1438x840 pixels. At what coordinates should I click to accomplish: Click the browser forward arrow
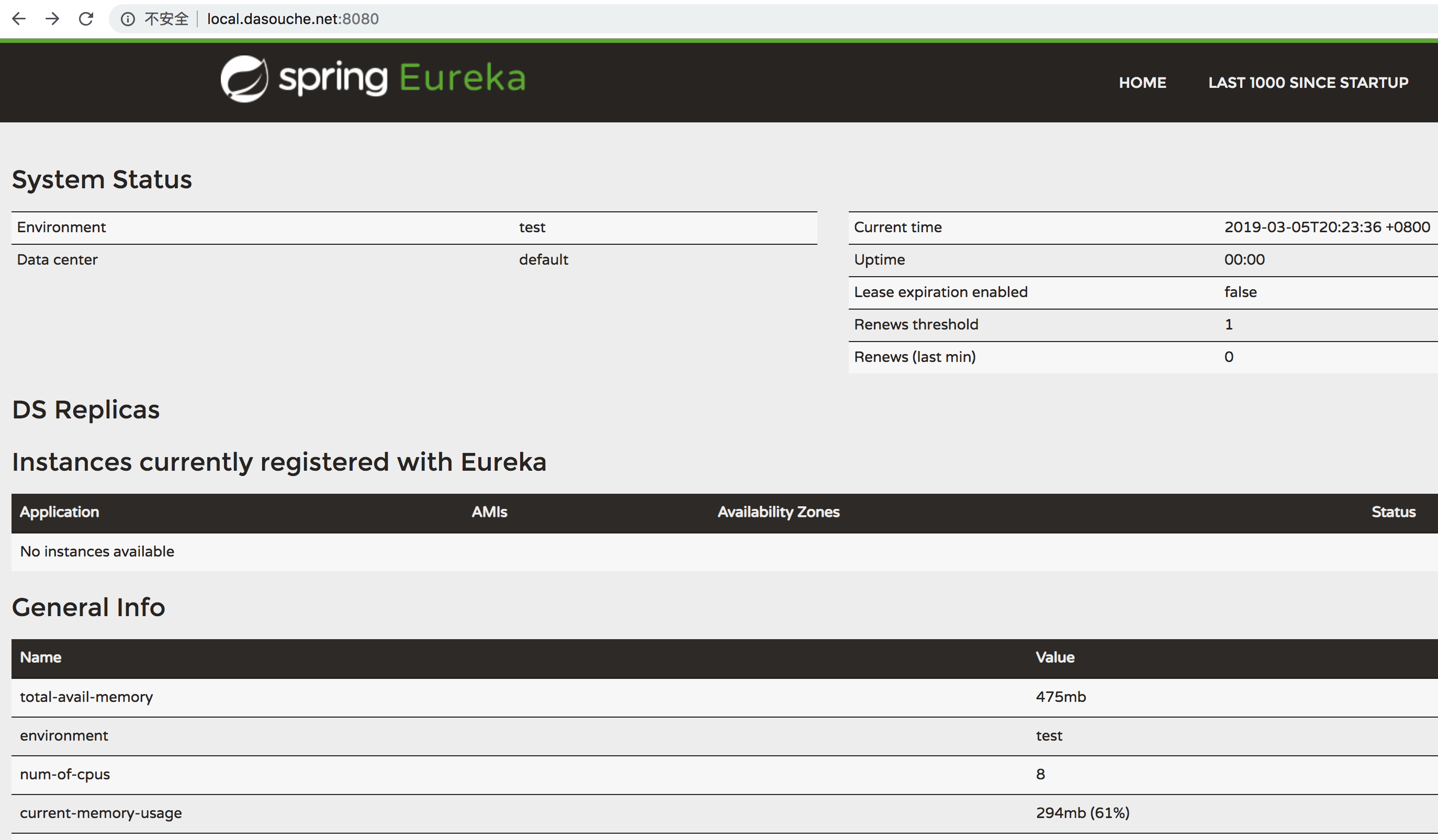(x=52, y=19)
